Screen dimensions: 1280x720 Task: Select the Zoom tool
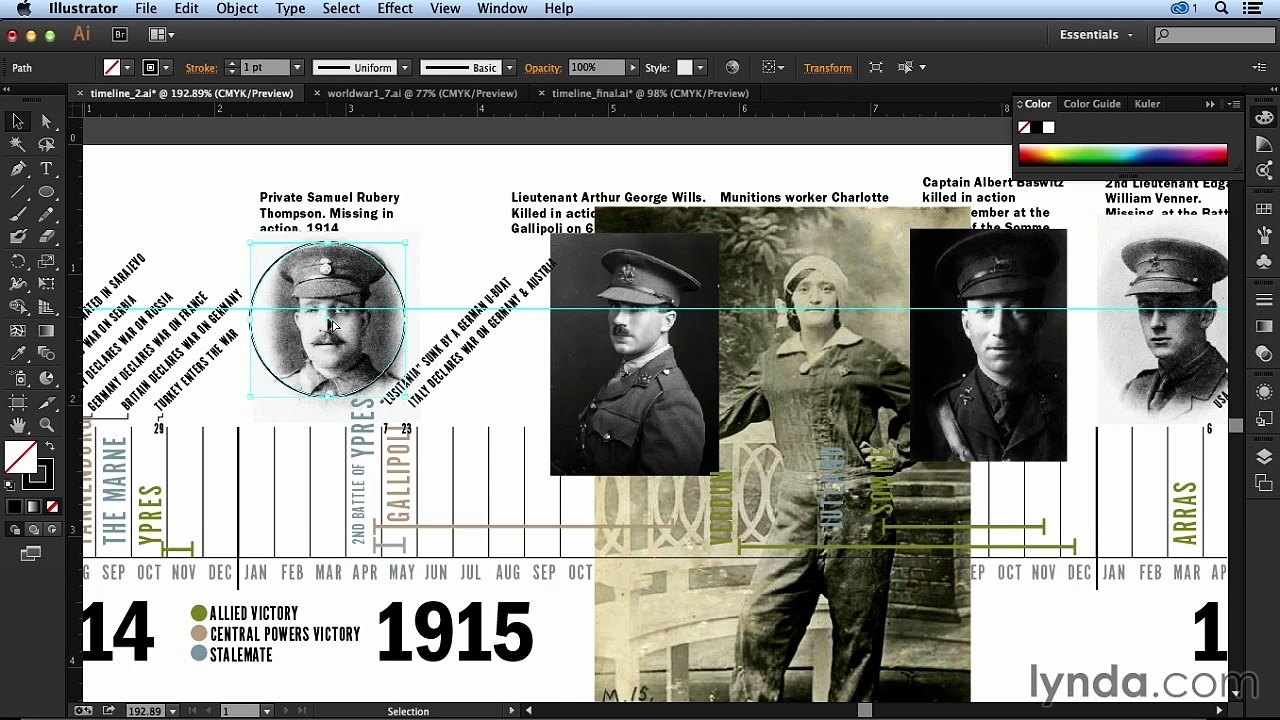point(46,425)
